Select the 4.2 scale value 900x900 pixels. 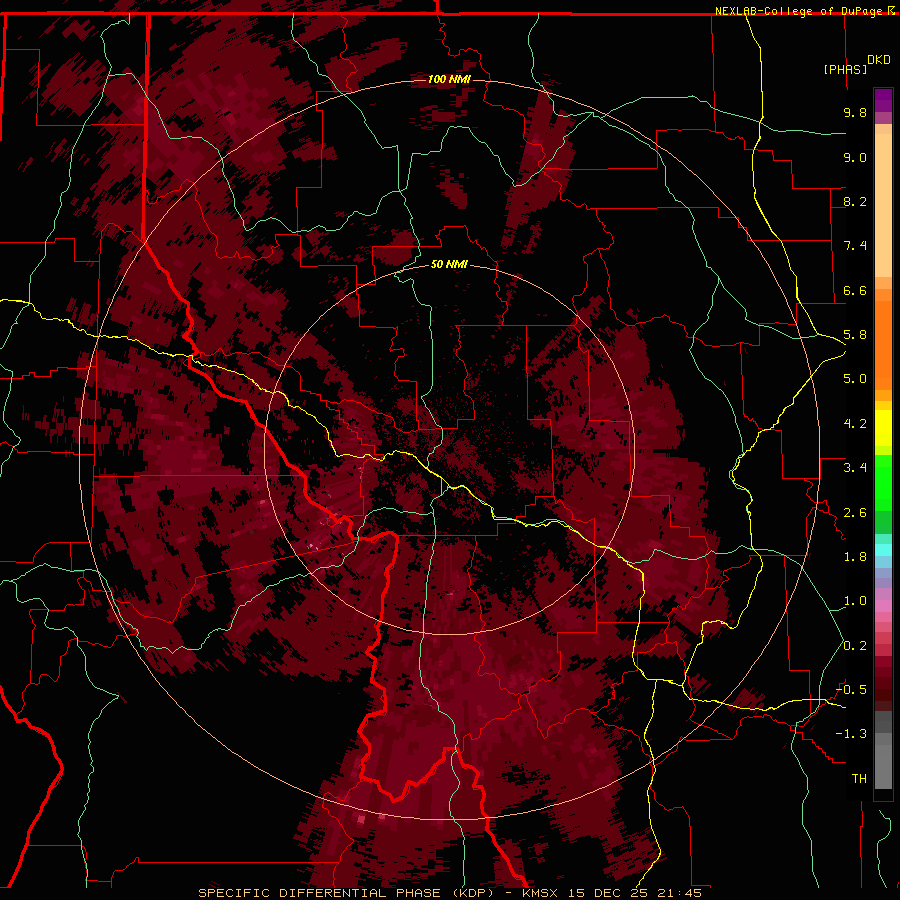coord(855,424)
